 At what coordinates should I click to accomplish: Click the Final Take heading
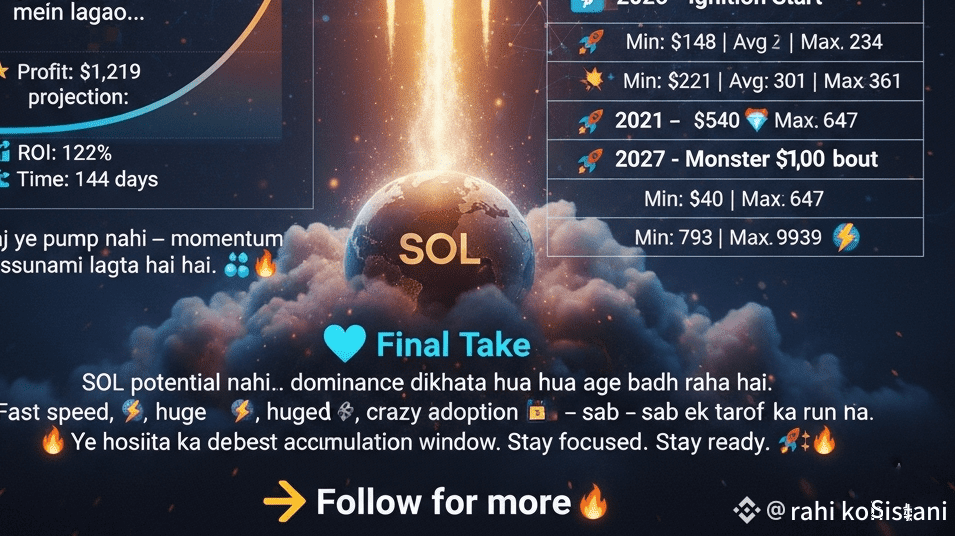click(x=453, y=344)
